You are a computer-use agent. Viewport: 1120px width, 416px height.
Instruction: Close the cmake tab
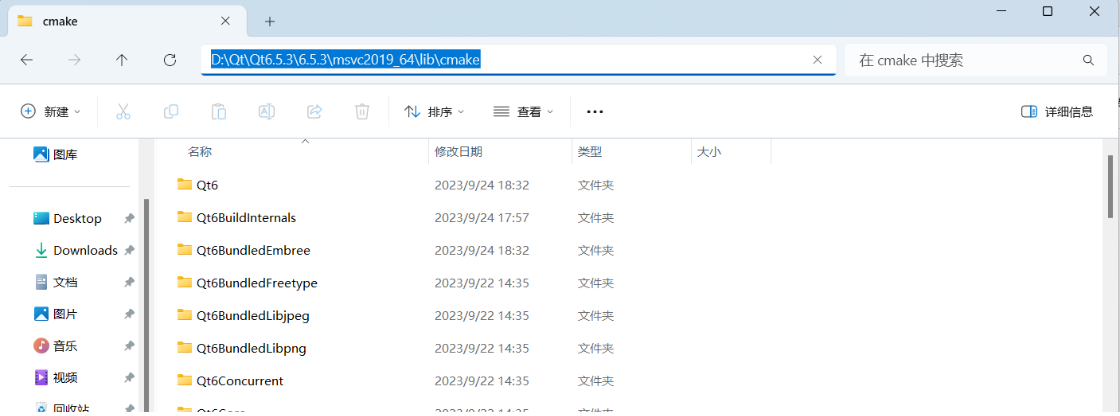[225, 21]
